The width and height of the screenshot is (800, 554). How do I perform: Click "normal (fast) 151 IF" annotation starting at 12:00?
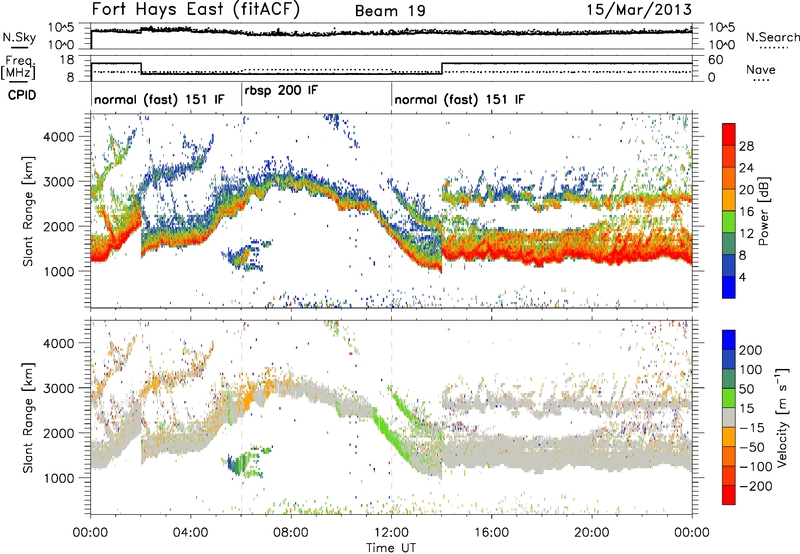[x=459, y=99]
